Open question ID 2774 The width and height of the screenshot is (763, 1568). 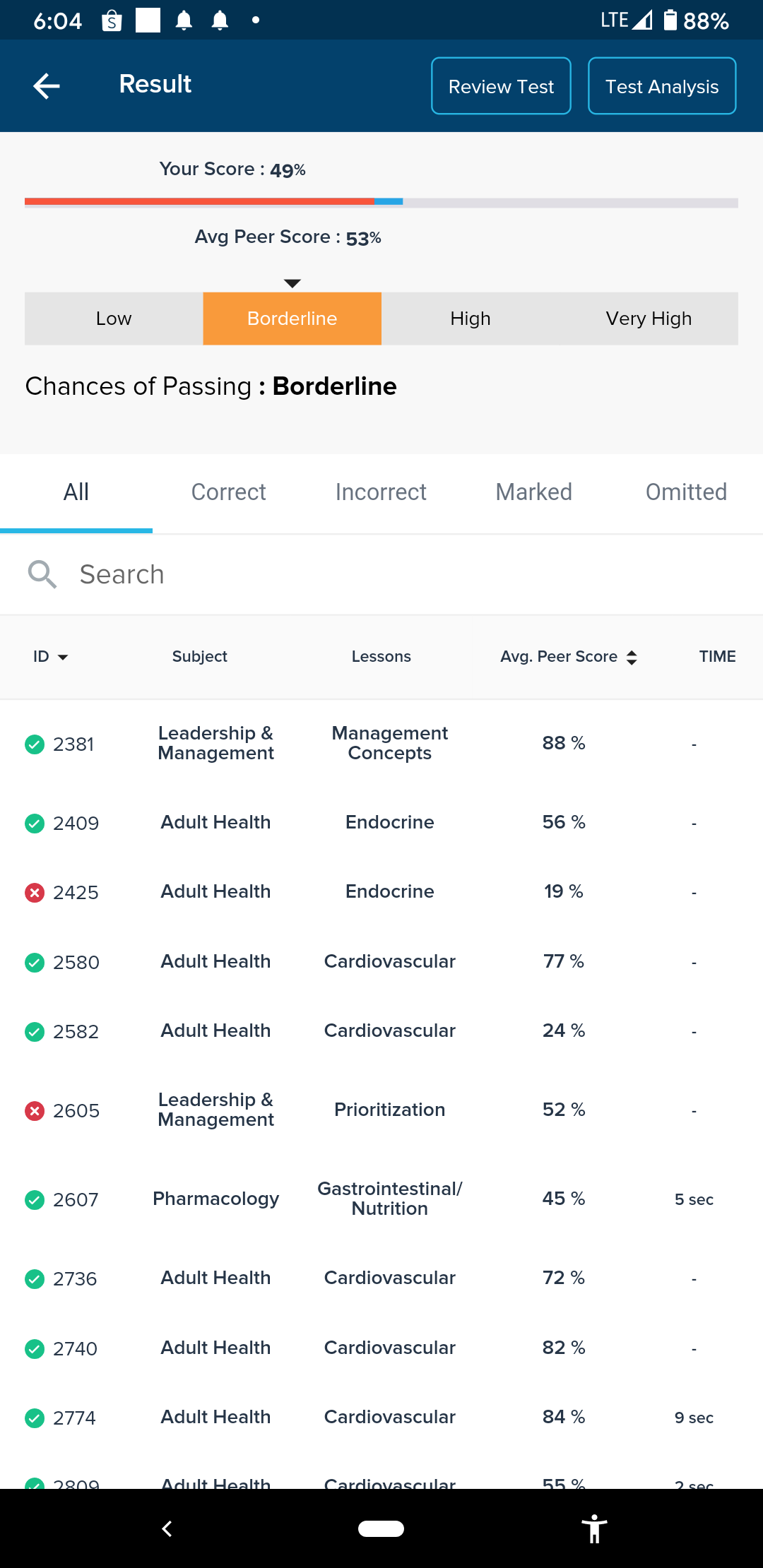click(74, 1418)
